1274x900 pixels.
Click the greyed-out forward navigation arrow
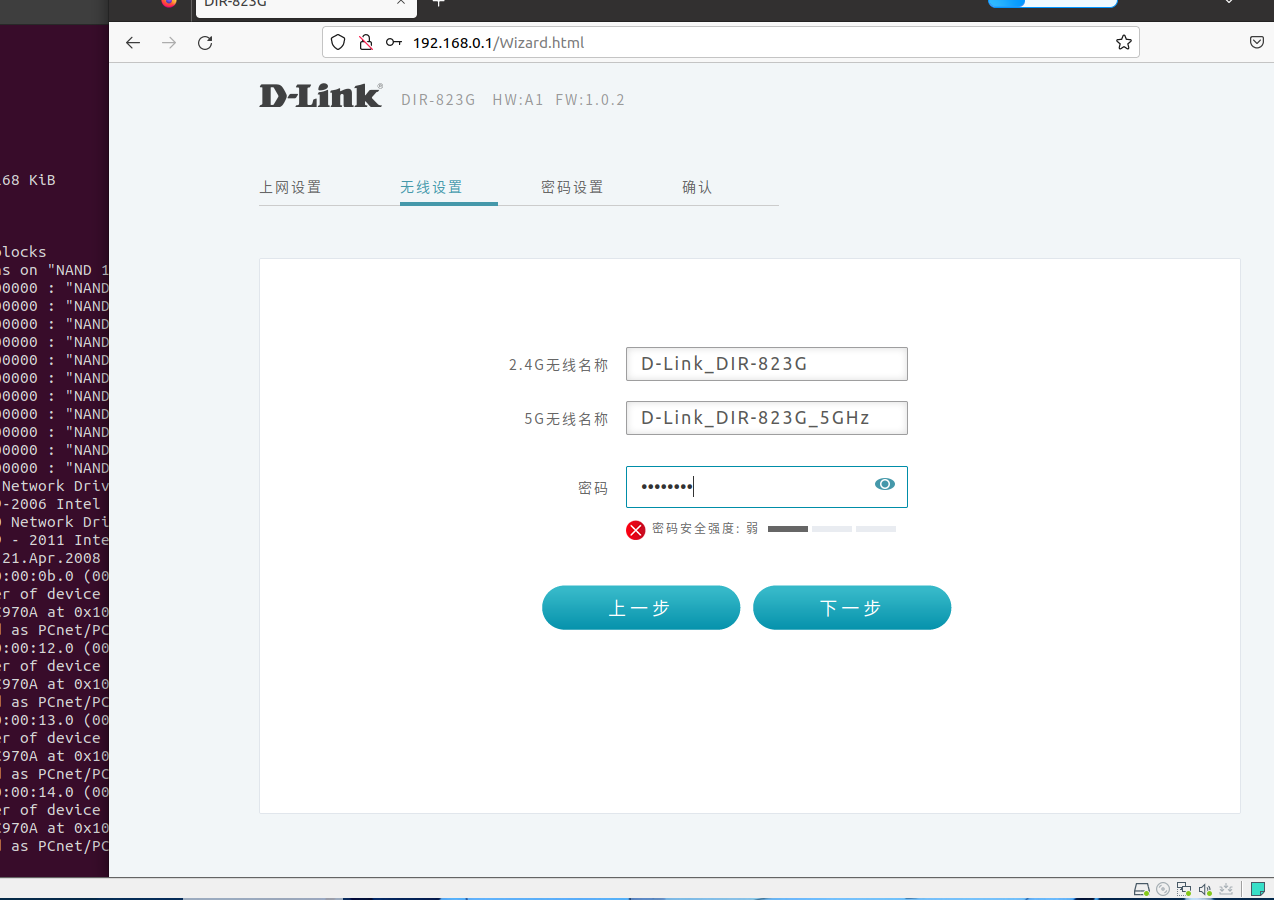(x=169, y=43)
